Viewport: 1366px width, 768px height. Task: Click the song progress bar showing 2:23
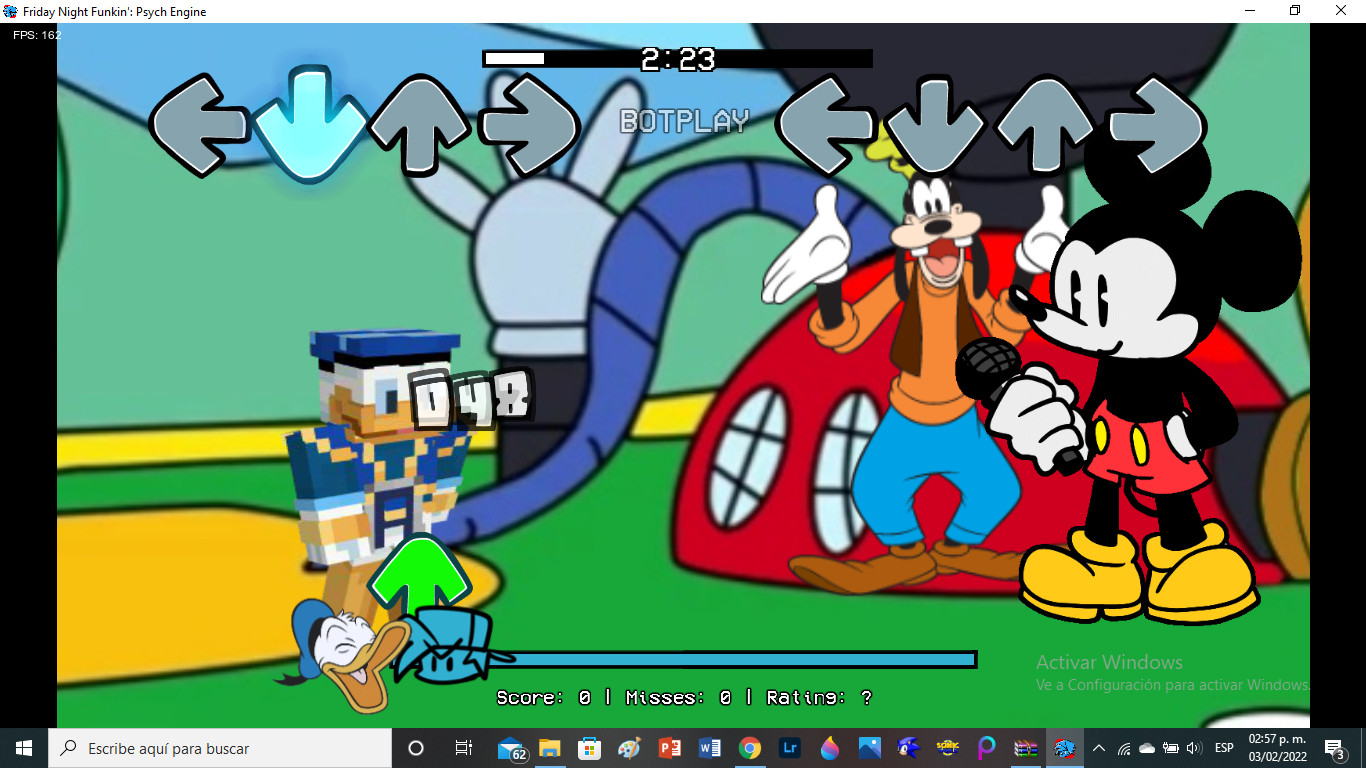click(x=678, y=59)
